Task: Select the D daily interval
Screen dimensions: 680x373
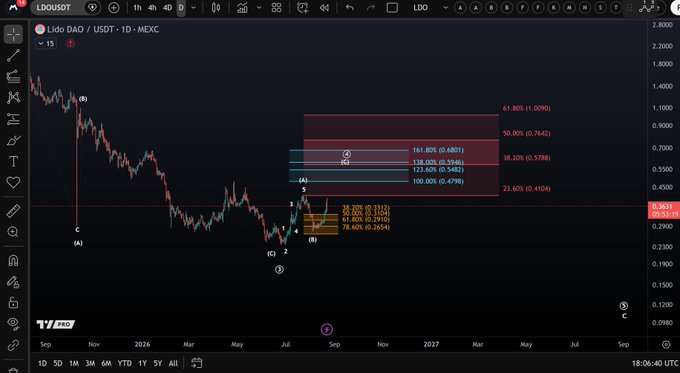Action: (181, 7)
